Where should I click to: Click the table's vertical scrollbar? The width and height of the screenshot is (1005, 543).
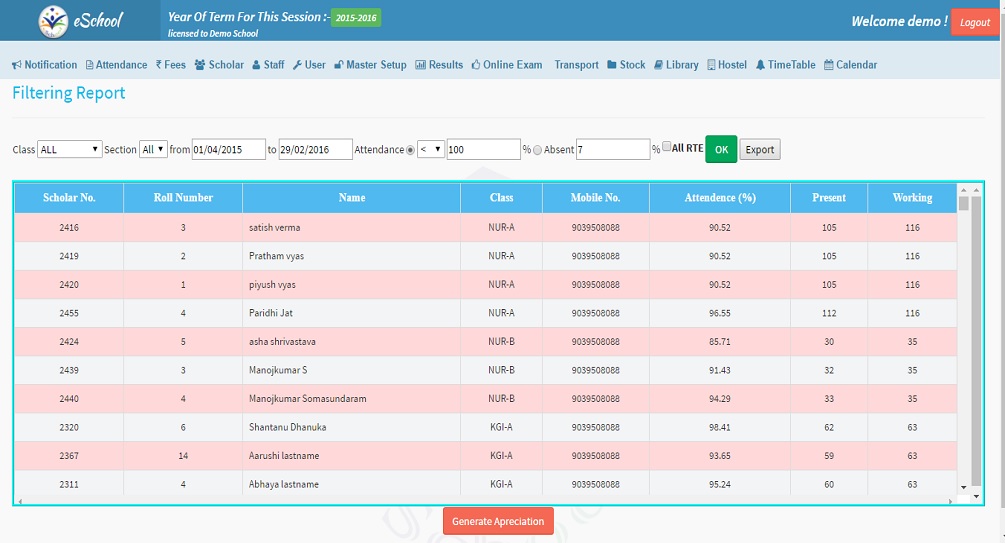(963, 340)
